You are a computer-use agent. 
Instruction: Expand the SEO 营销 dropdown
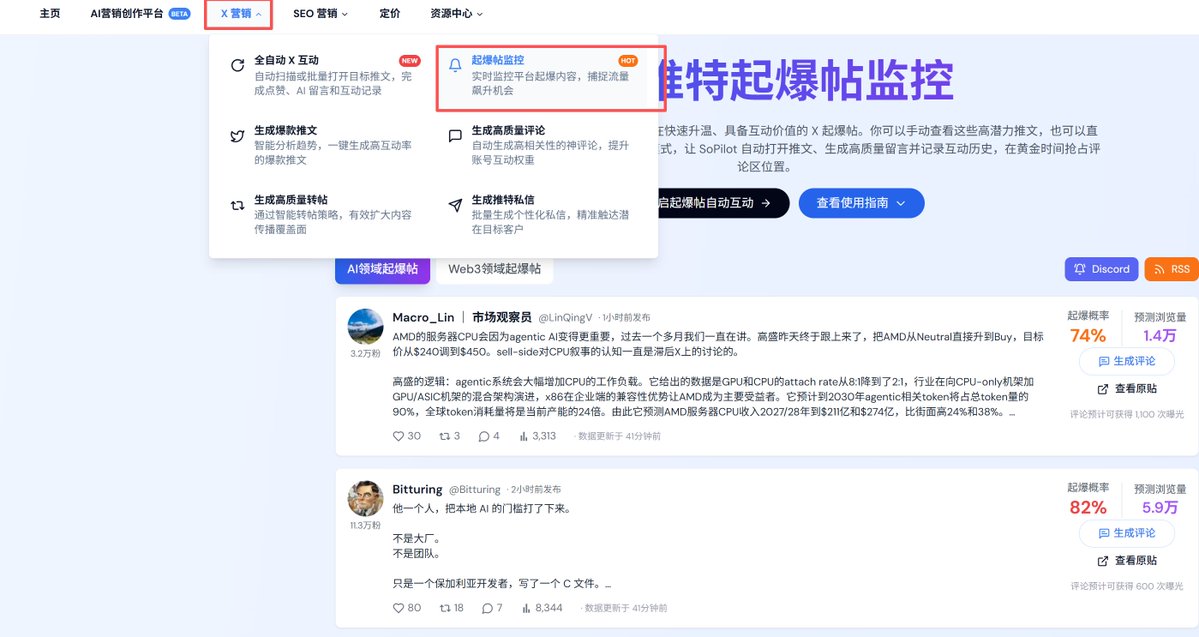(320, 14)
